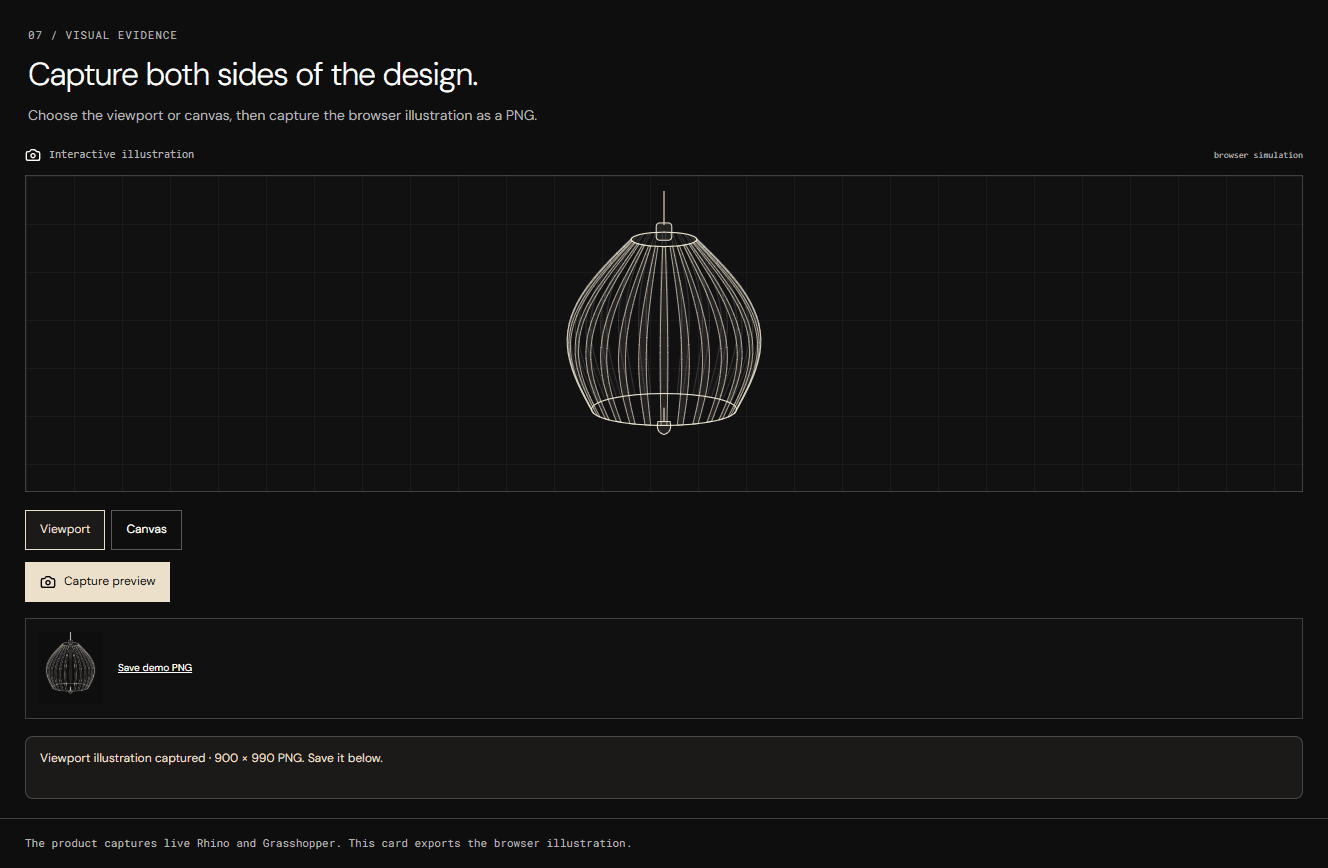Image resolution: width=1328 pixels, height=868 pixels.
Task: Click the '07 / VISUAL EVIDENCE' heading
Action: point(102,35)
